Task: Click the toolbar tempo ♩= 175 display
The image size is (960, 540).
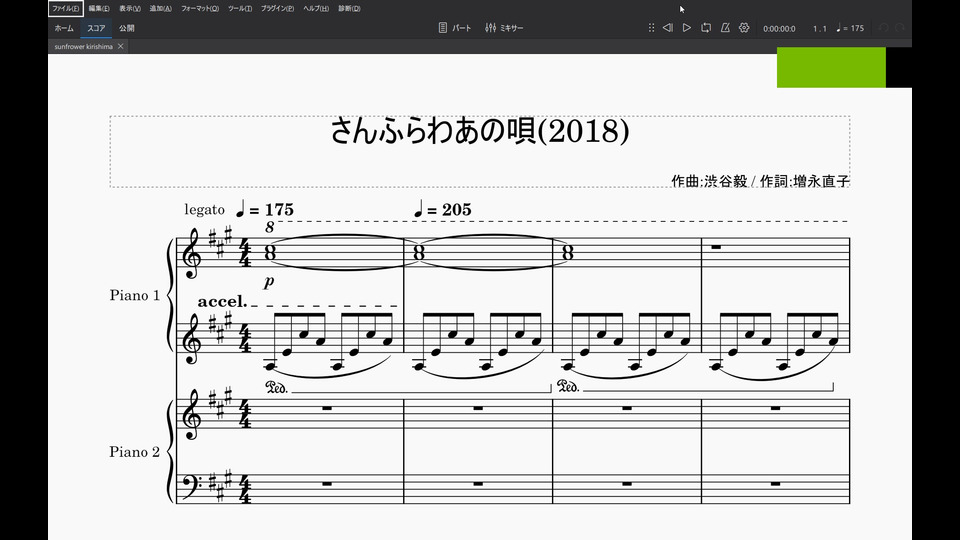Action: (850, 28)
